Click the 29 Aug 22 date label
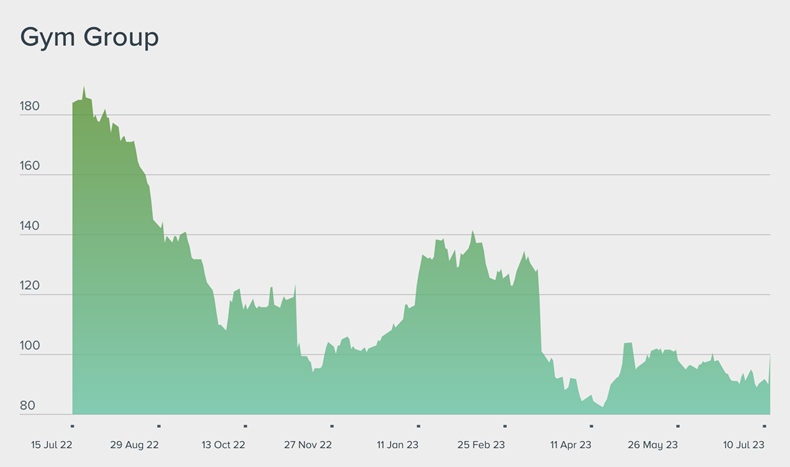The height and width of the screenshot is (467, 790). coord(135,444)
